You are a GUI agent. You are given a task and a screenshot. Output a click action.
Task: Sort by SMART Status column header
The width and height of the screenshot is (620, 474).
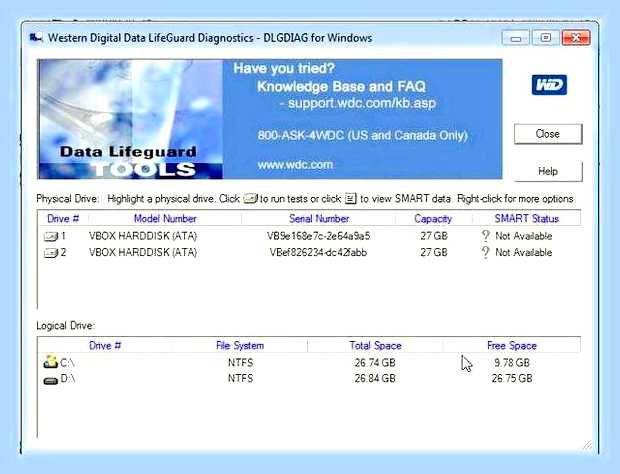(526, 219)
